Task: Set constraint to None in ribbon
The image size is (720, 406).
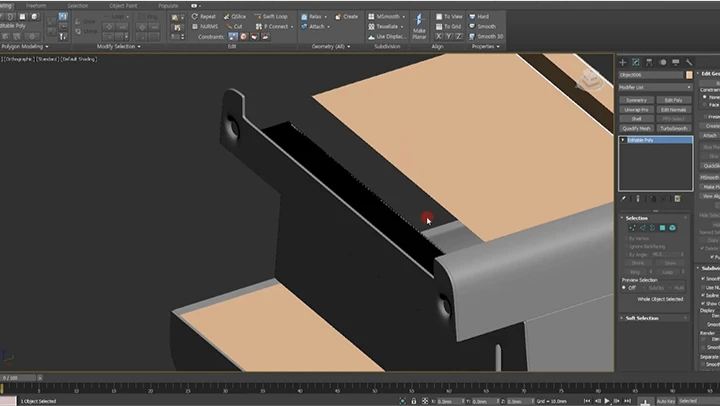Action: point(233,36)
